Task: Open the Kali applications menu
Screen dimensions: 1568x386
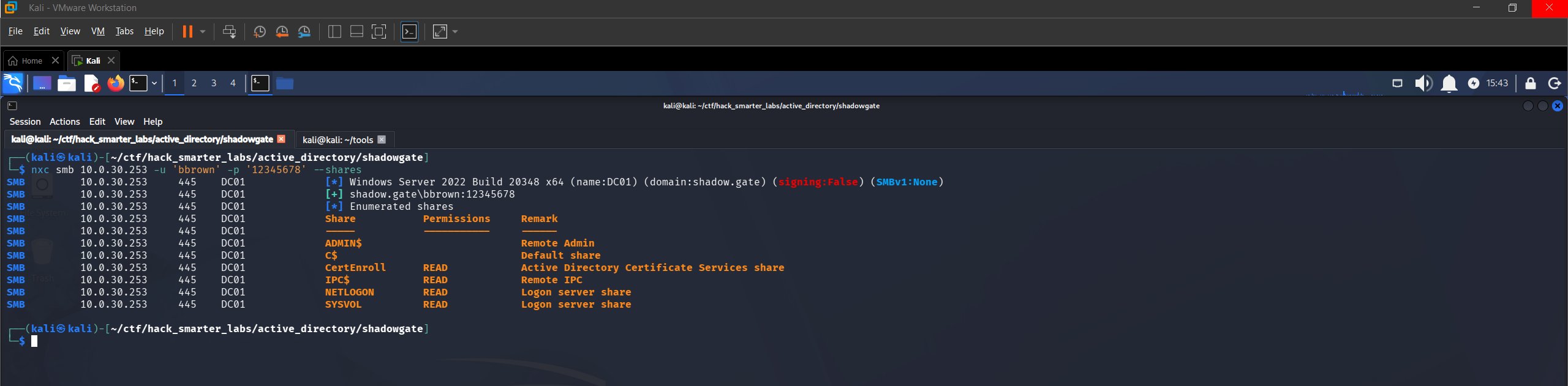Action: pos(13,83)
